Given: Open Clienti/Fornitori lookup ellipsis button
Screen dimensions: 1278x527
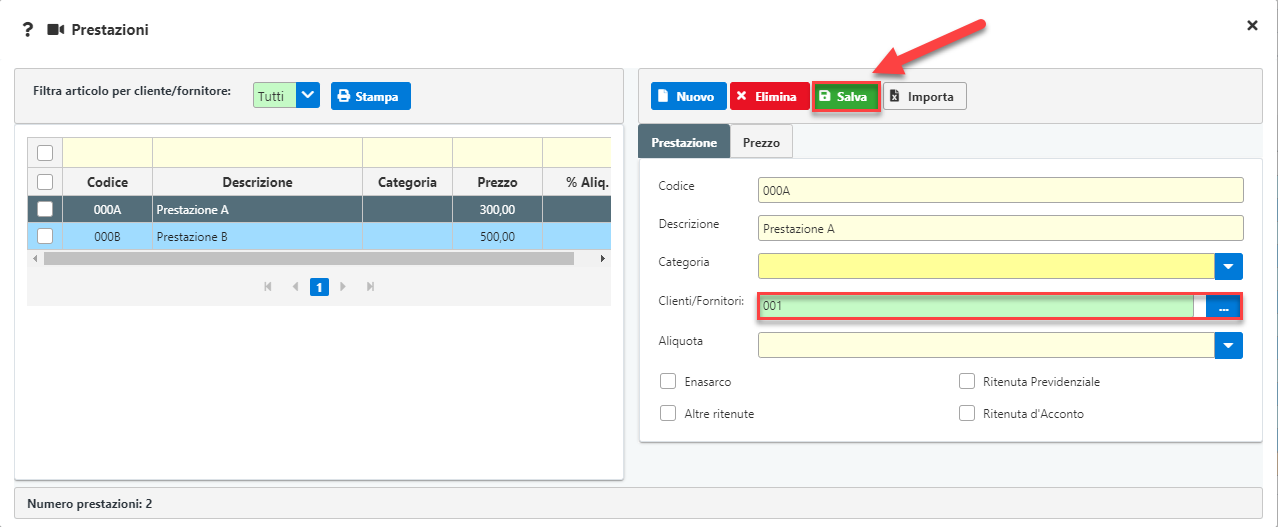Looking at the screenshot, I should (x=1223, y=307).
